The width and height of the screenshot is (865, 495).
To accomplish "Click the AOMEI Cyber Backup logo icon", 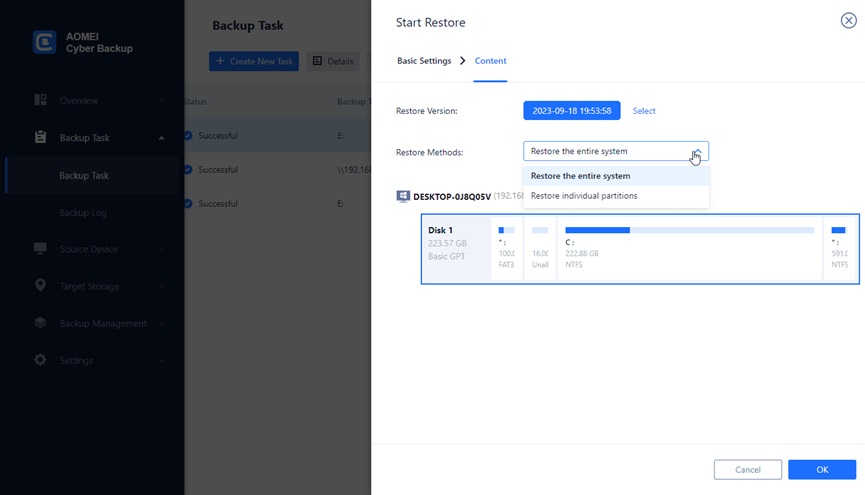I will [x=44, y=41].
